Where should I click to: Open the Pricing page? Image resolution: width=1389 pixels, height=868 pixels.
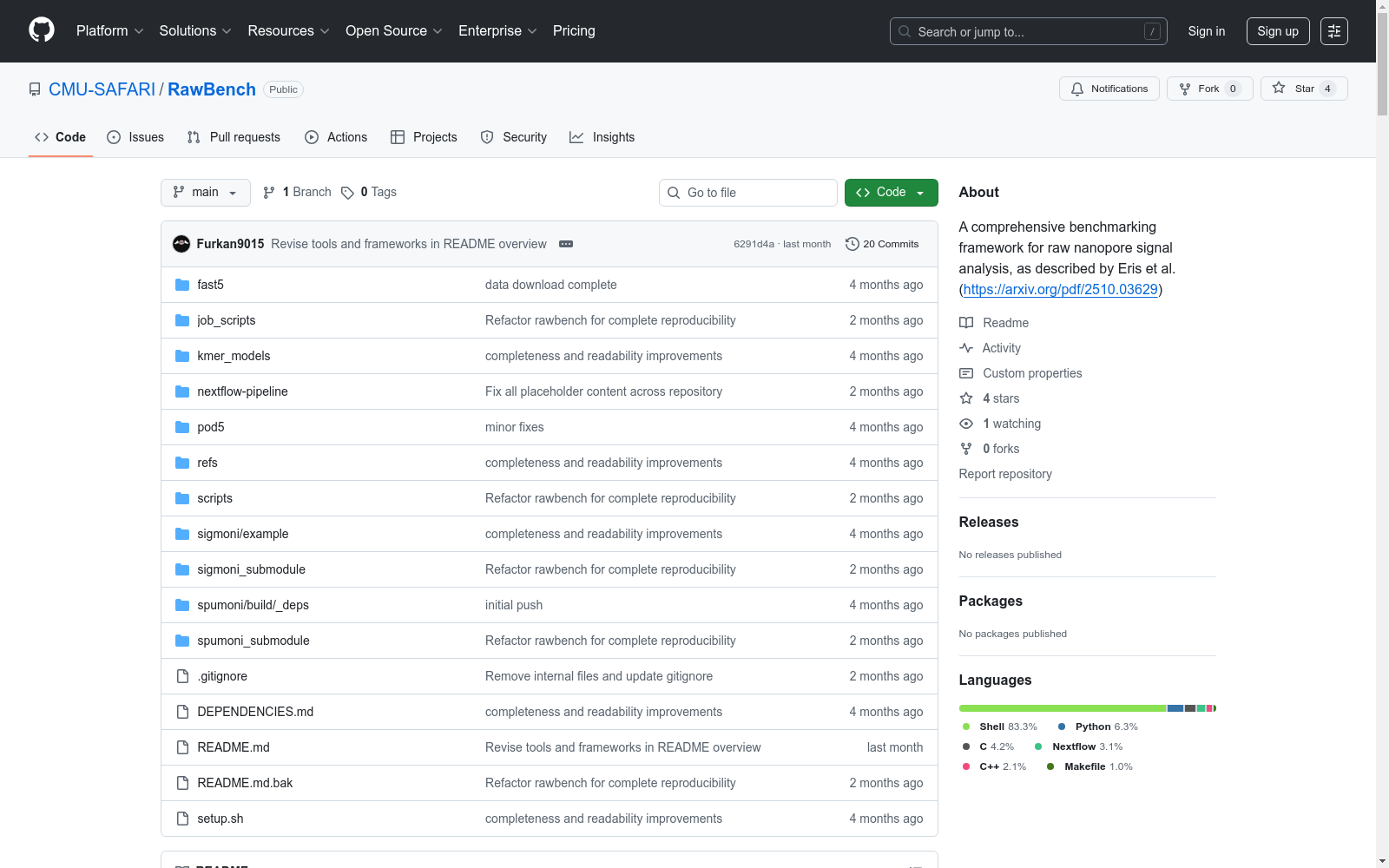pyautogui.click(x=574, y=31)
